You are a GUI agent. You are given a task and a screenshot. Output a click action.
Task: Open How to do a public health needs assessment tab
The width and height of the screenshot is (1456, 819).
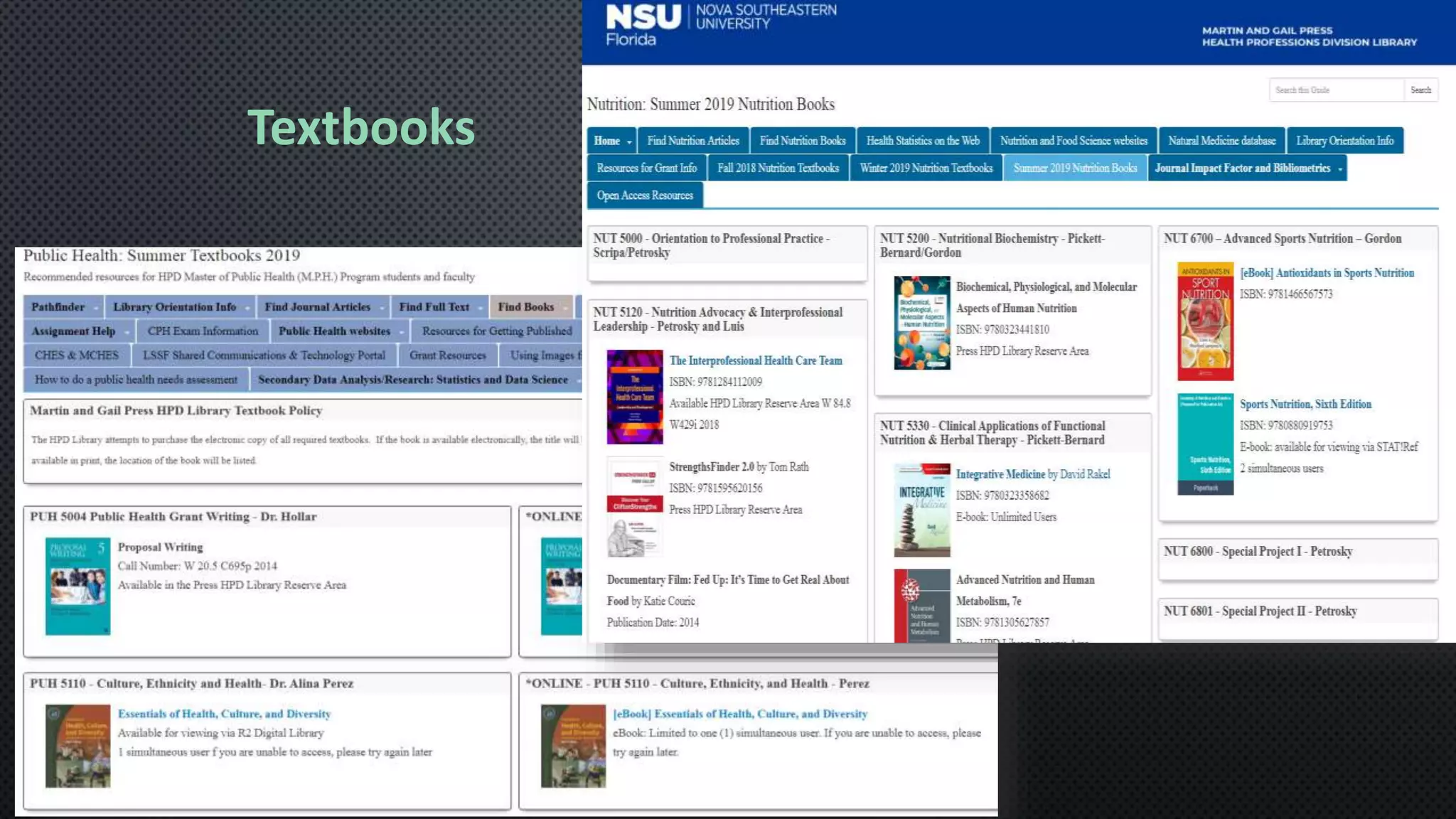tap(136, 380)
